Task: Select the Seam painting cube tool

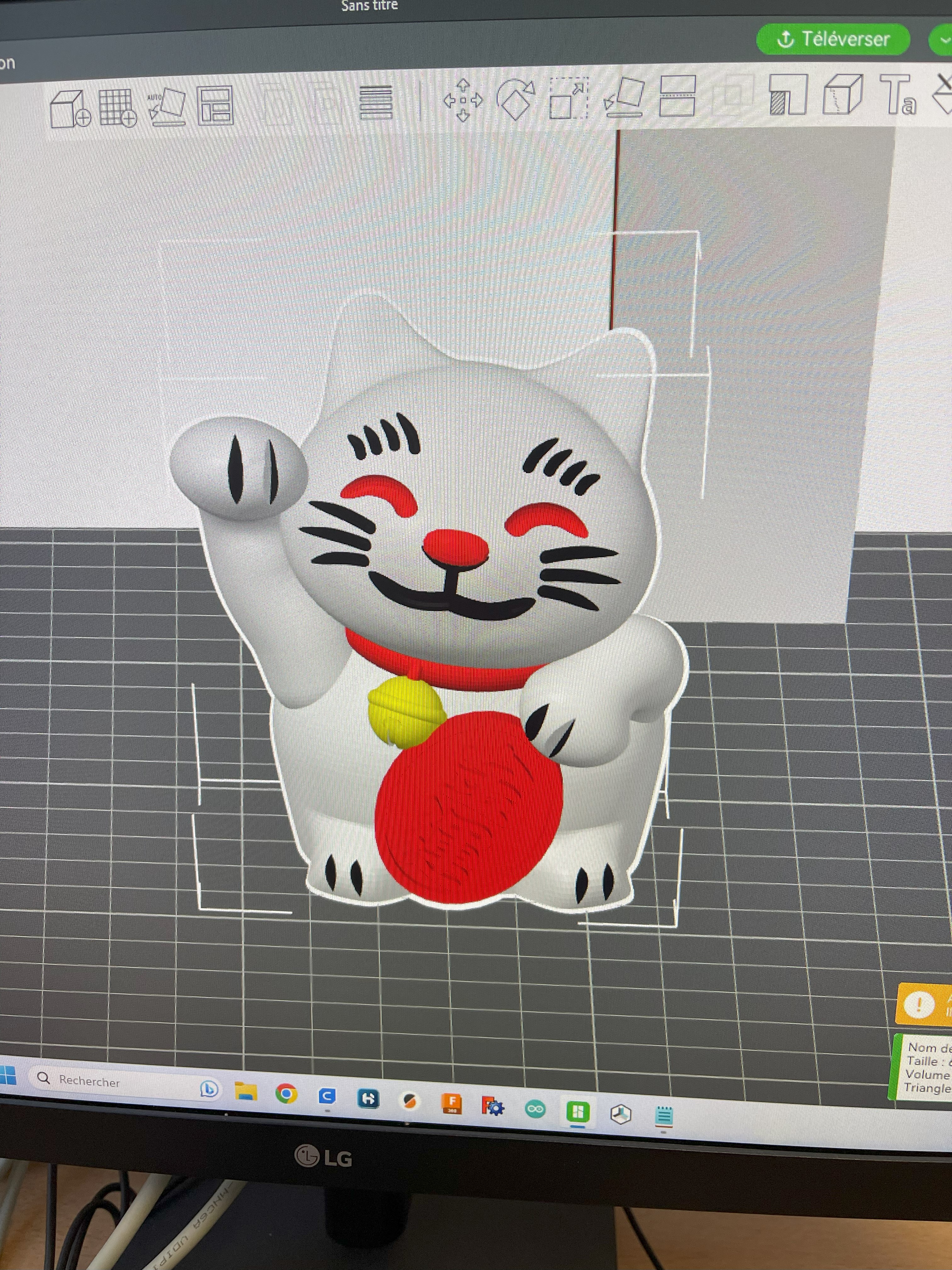Action: (x=843, y=94)
